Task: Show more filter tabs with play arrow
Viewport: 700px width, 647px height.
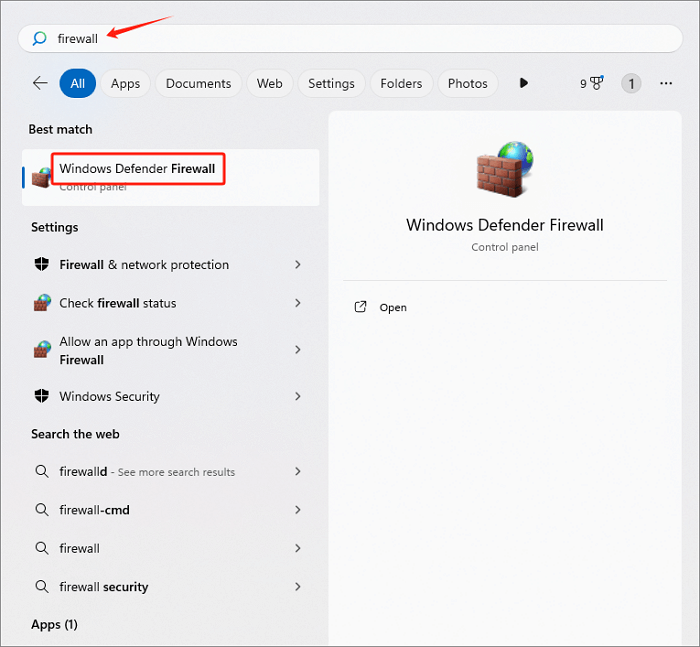Action: point(523,84)
